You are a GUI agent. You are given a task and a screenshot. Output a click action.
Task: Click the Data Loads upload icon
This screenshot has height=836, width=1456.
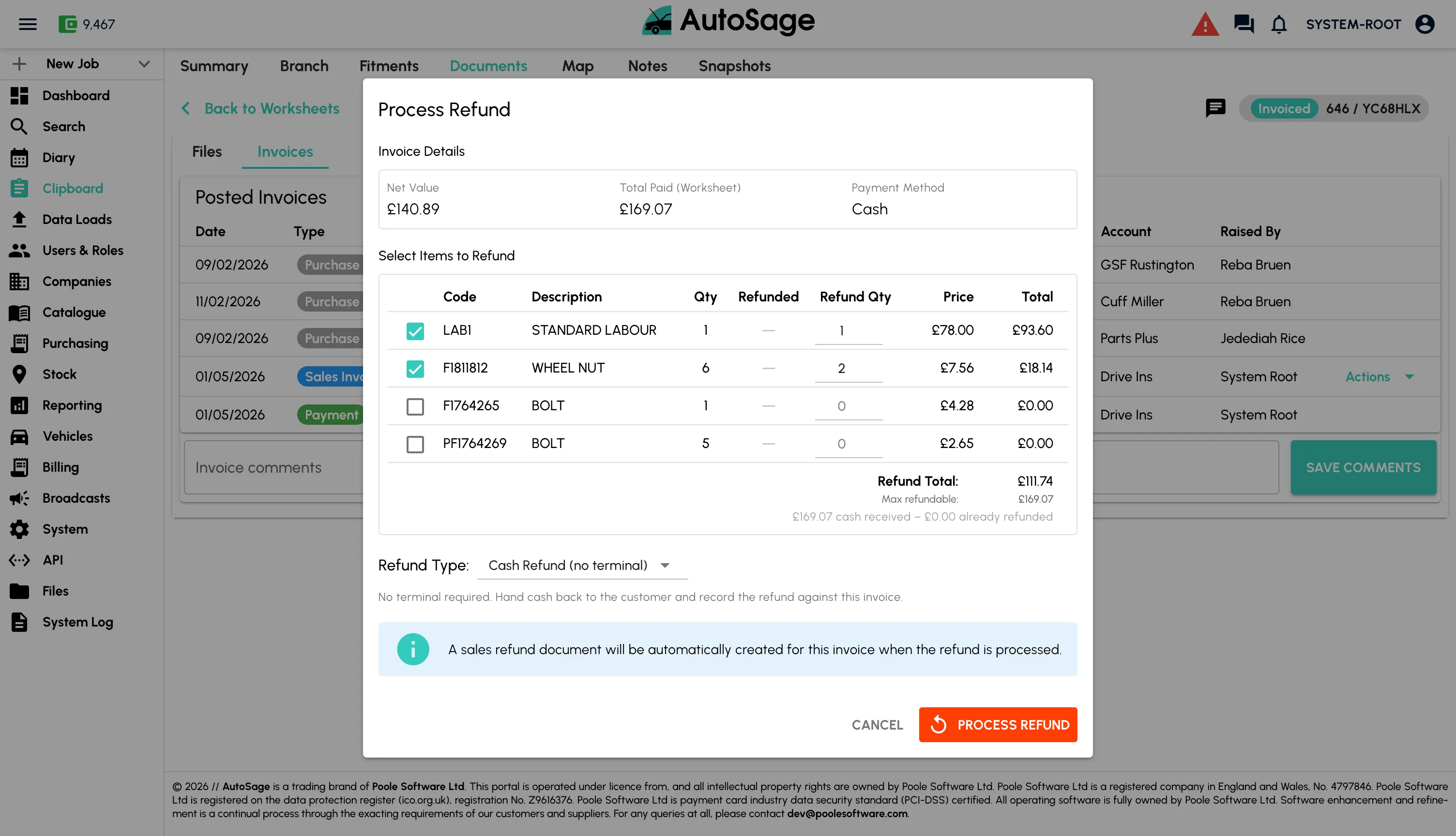pos(19,219)
